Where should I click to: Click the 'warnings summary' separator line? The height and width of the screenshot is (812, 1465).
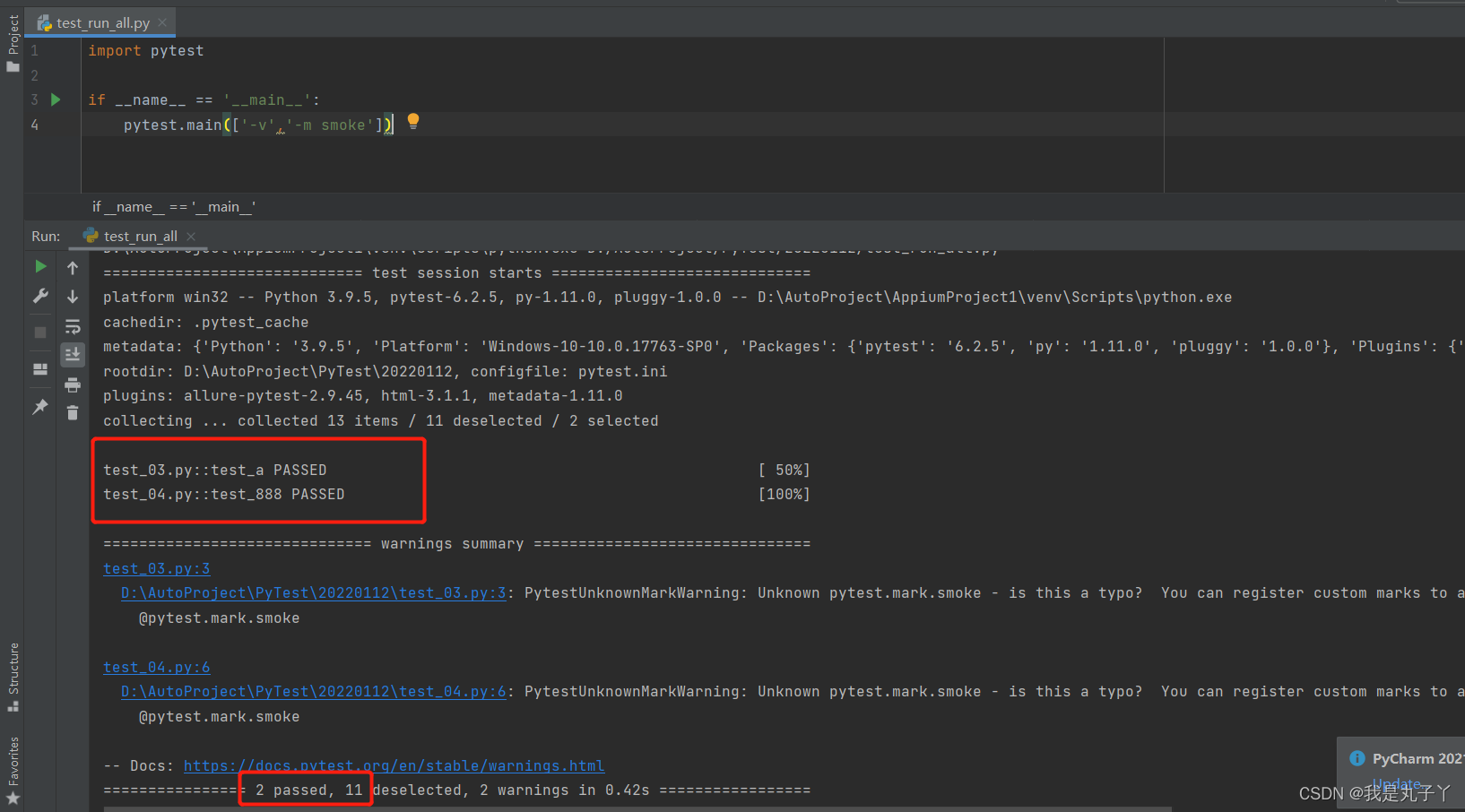(457, 543)
